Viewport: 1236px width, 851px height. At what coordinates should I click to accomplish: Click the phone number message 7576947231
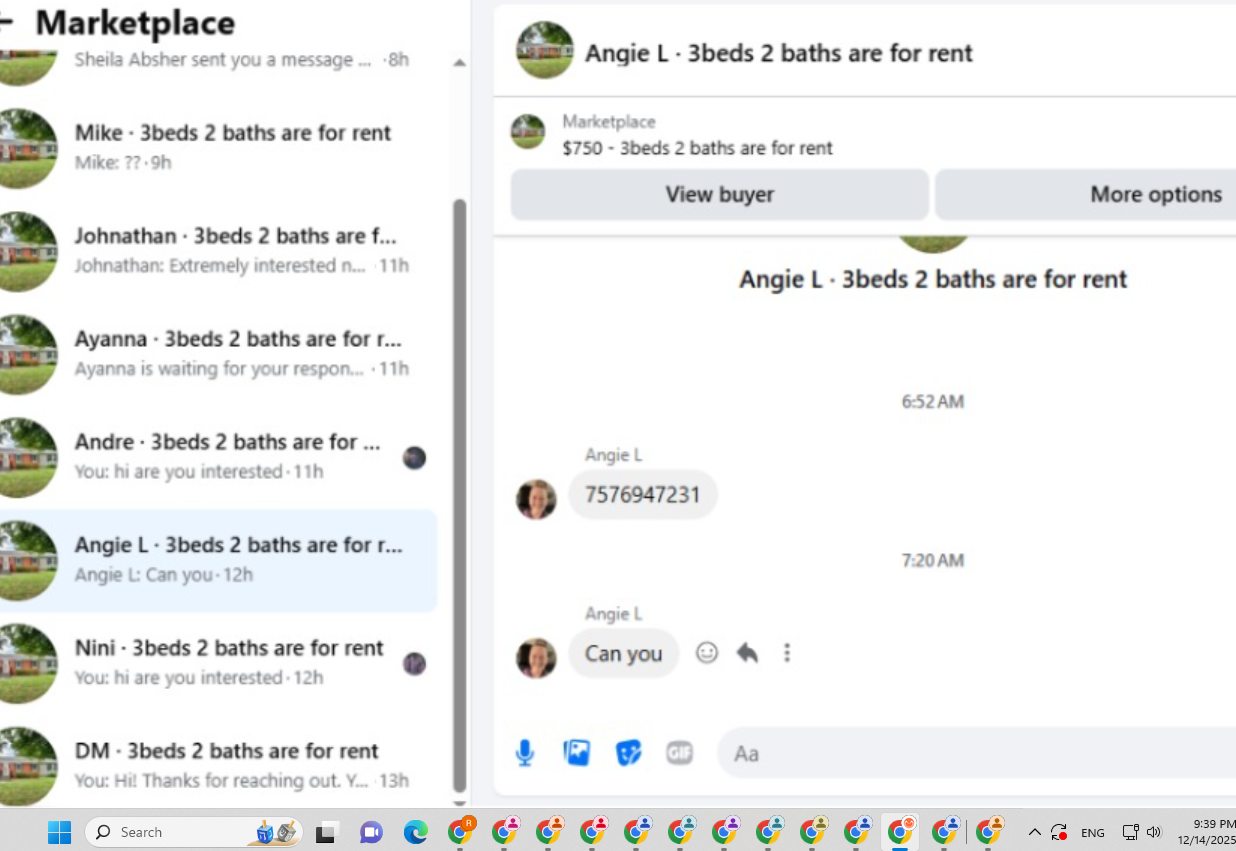[643, 495]
